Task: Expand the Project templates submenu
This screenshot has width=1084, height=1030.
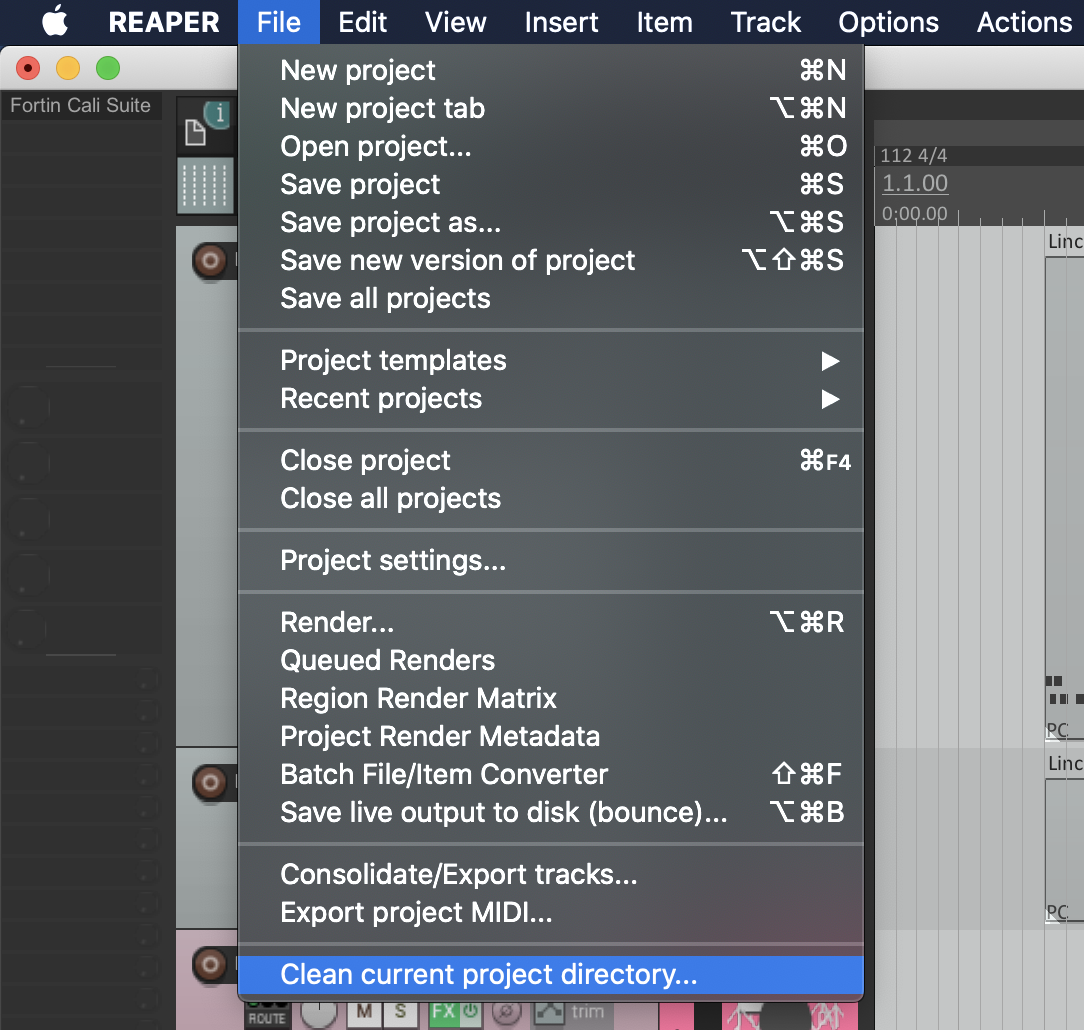Action: click(x=551, y=361)
